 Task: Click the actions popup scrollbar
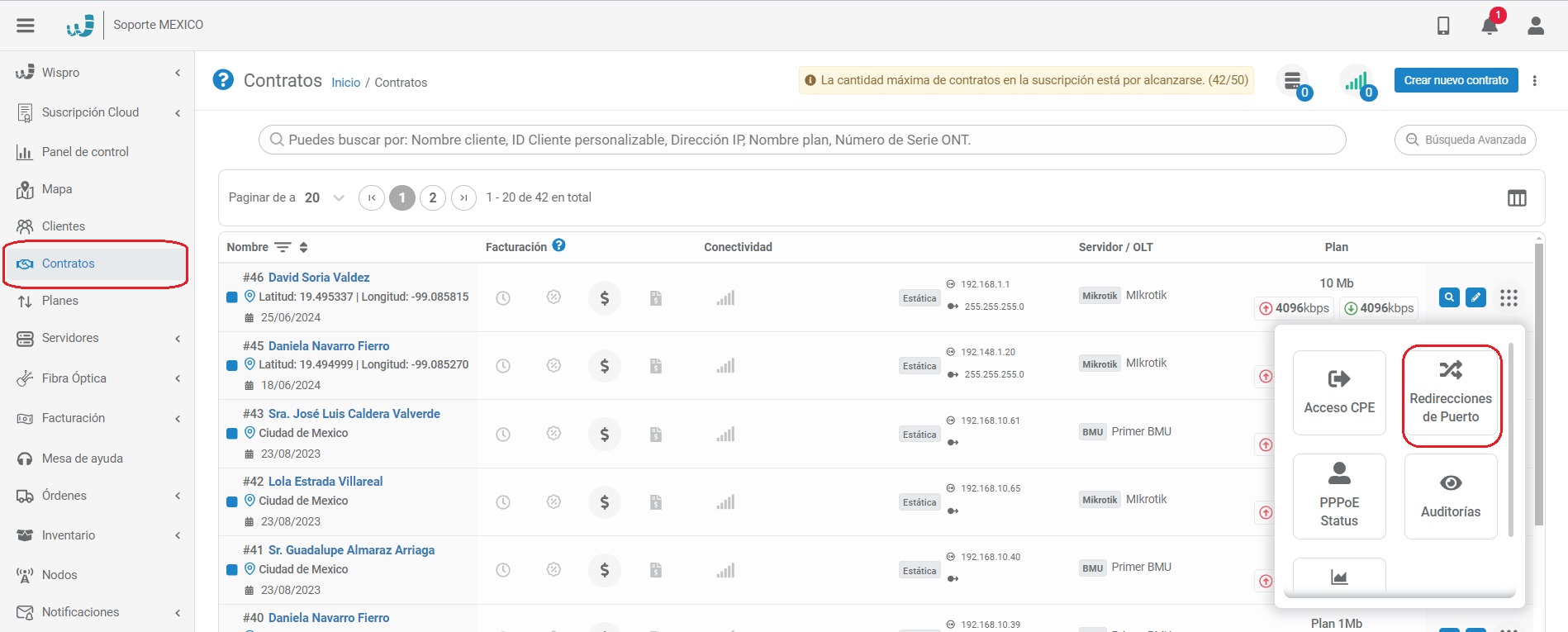coord(1511,440)
